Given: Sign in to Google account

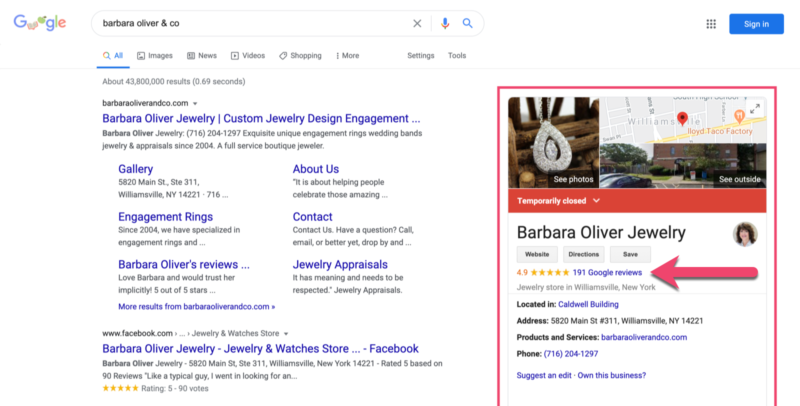Looking at the screenshot, I should click(x=756, y=24).
